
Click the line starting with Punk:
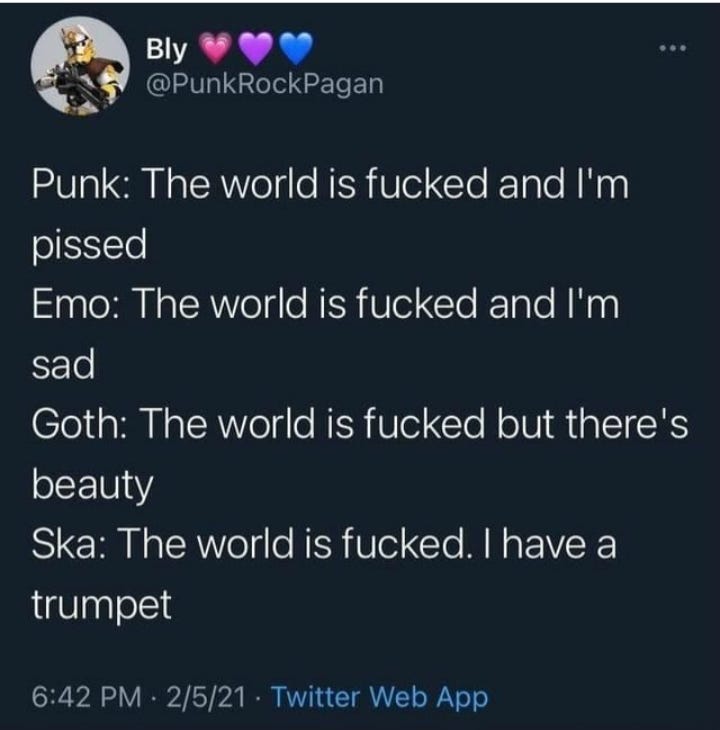[x=330, y=184]
